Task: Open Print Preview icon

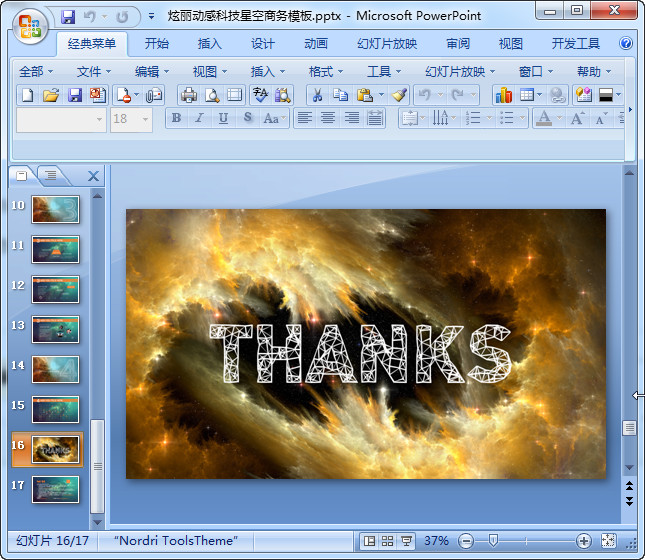Action: point(212,95)
